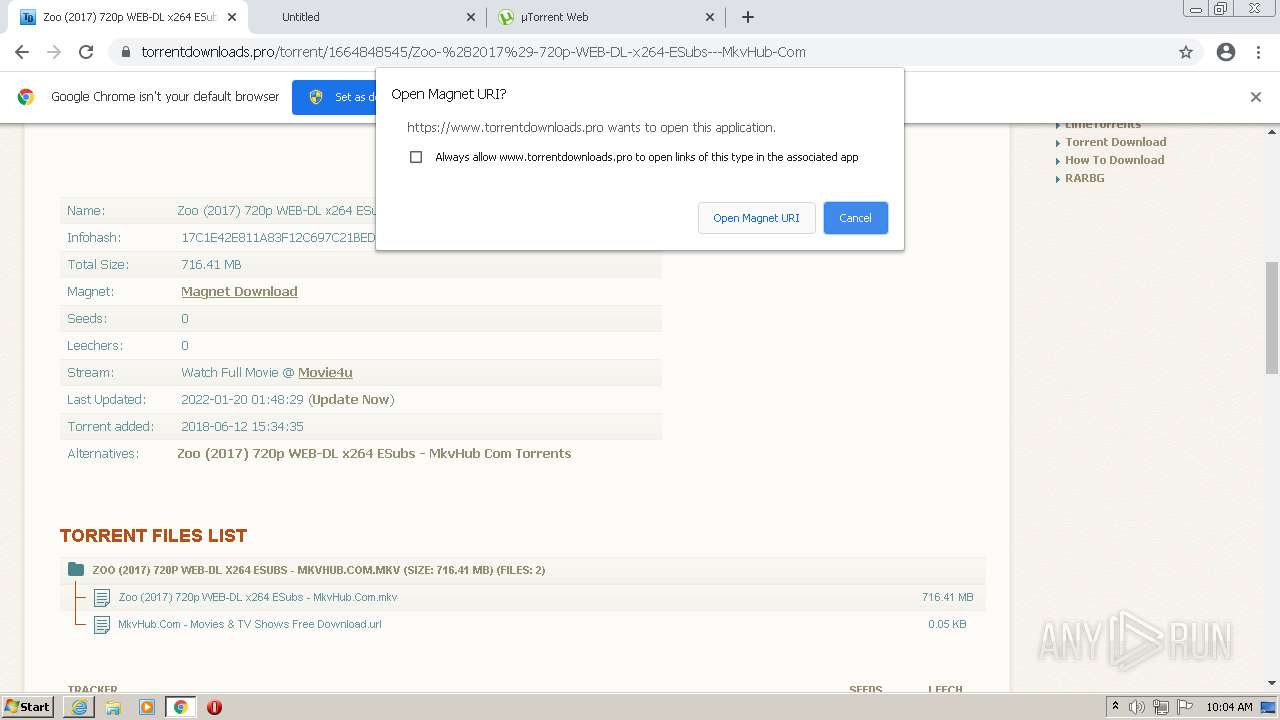Open Windows Start menu

[28, 707]
